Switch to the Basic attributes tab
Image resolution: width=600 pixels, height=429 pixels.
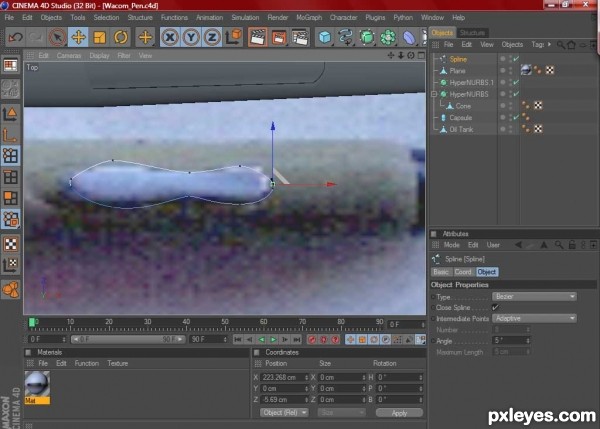(x=441, y=272)
